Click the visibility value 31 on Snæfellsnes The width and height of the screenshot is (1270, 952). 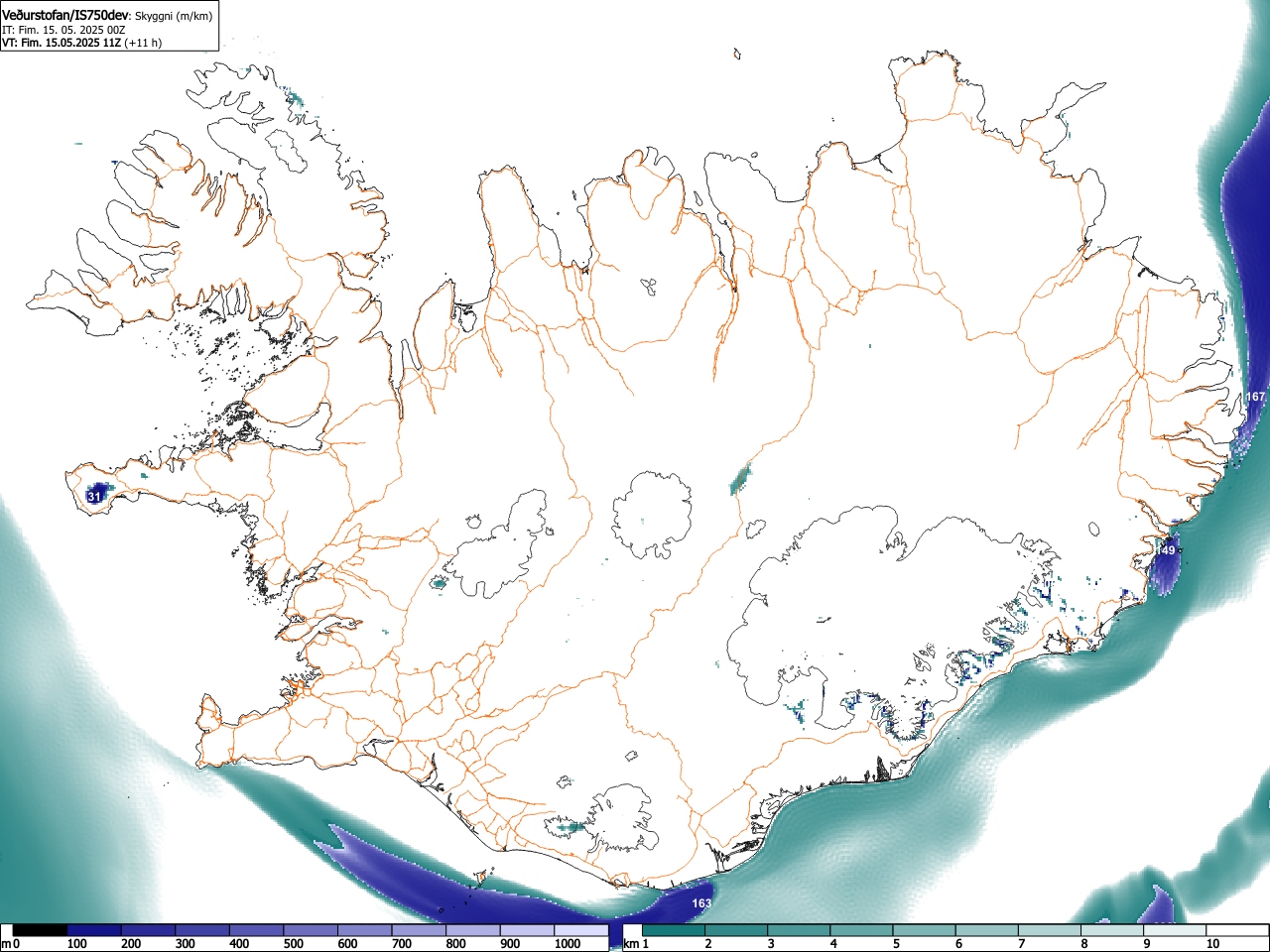tap(94, 496)
